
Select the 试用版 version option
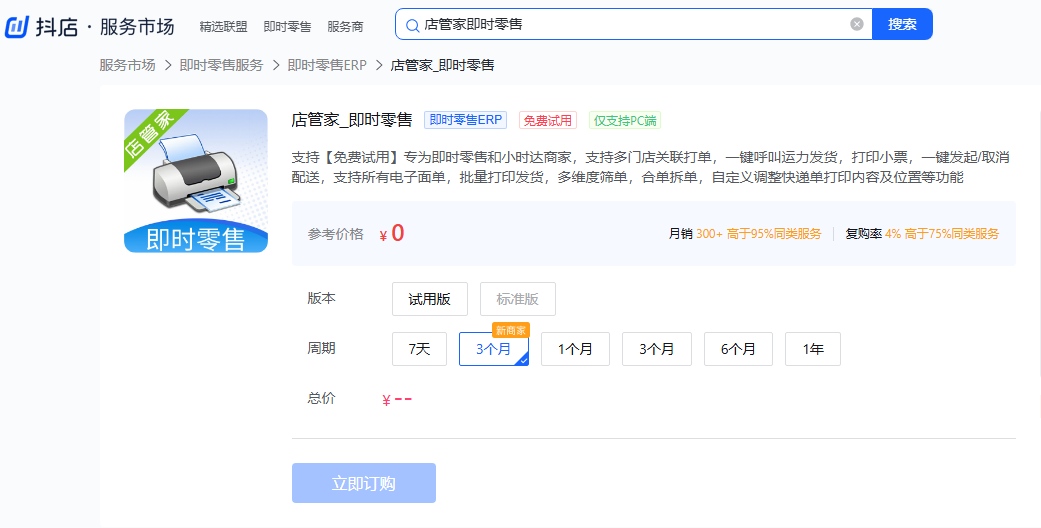click(430, 299)
